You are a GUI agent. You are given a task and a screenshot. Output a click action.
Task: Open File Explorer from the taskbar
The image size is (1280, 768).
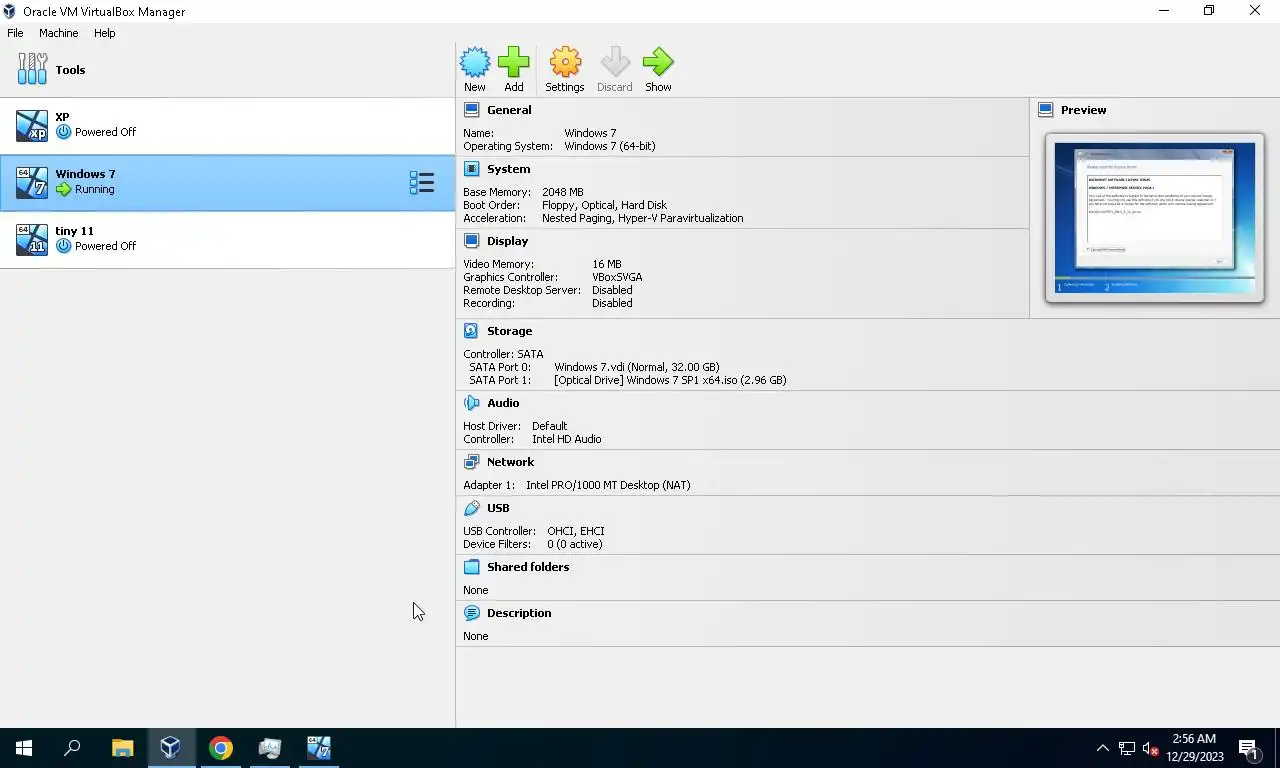click(x=122, y=748)
